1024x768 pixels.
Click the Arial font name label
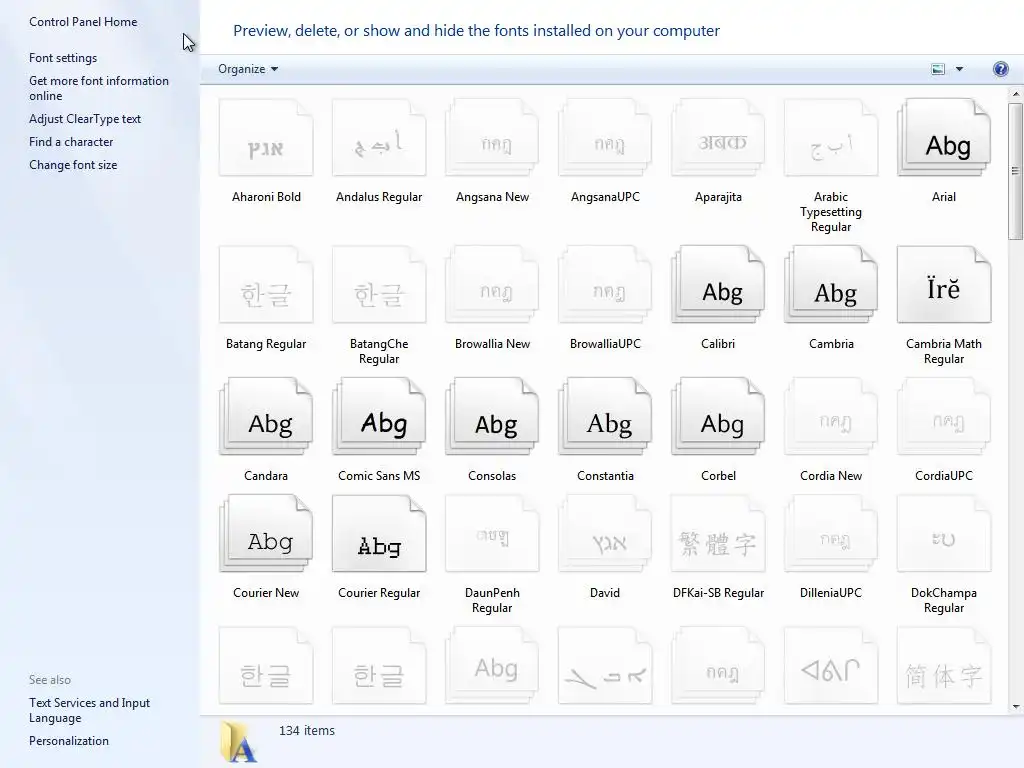[944, 197]
